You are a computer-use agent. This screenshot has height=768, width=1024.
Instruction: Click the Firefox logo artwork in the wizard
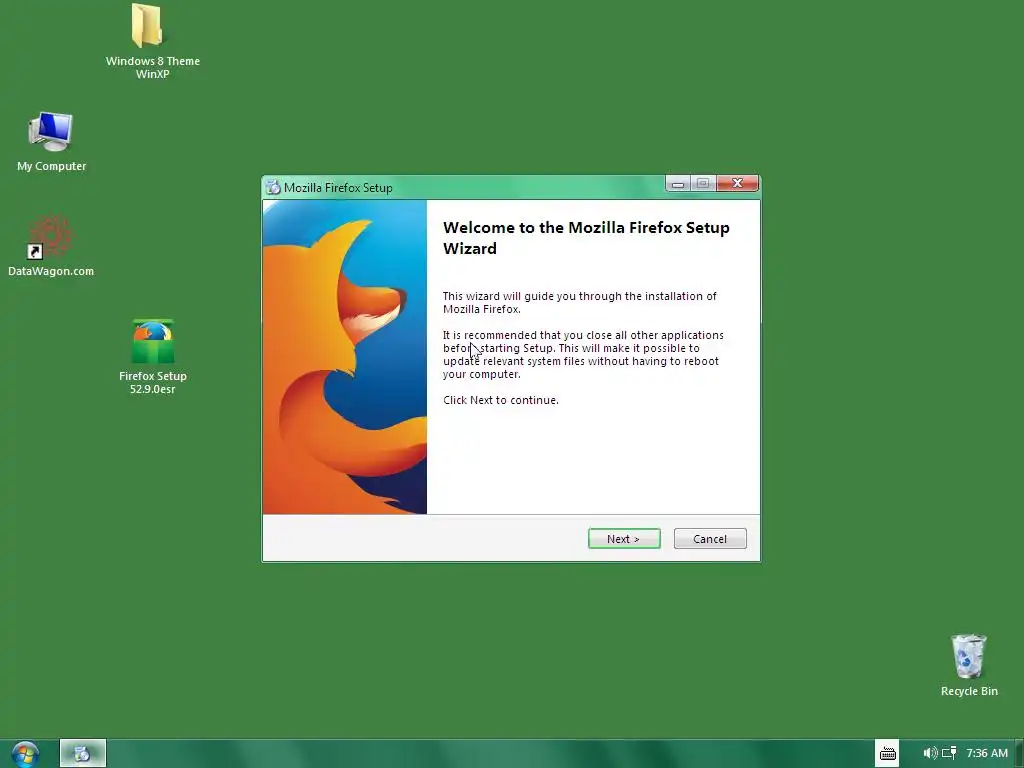click(x=344, y=357)
